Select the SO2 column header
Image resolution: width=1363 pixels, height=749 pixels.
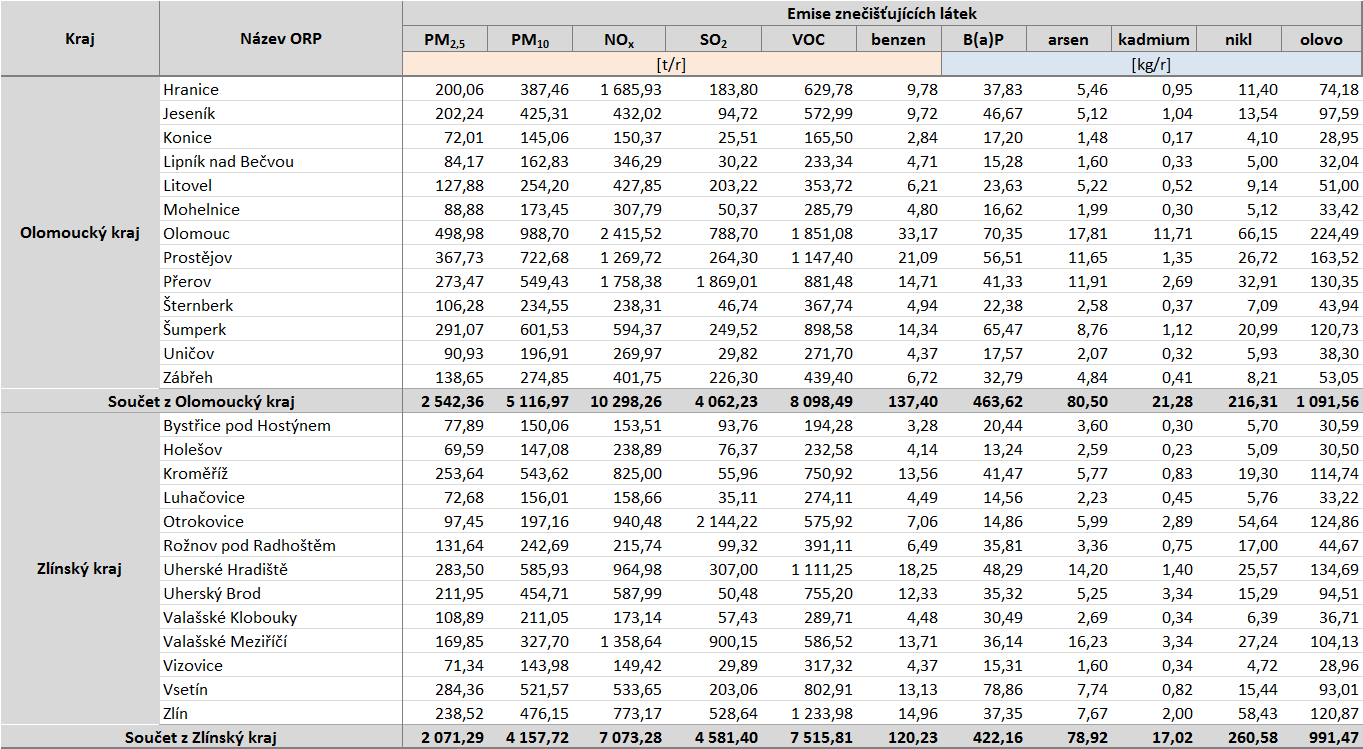714,40
